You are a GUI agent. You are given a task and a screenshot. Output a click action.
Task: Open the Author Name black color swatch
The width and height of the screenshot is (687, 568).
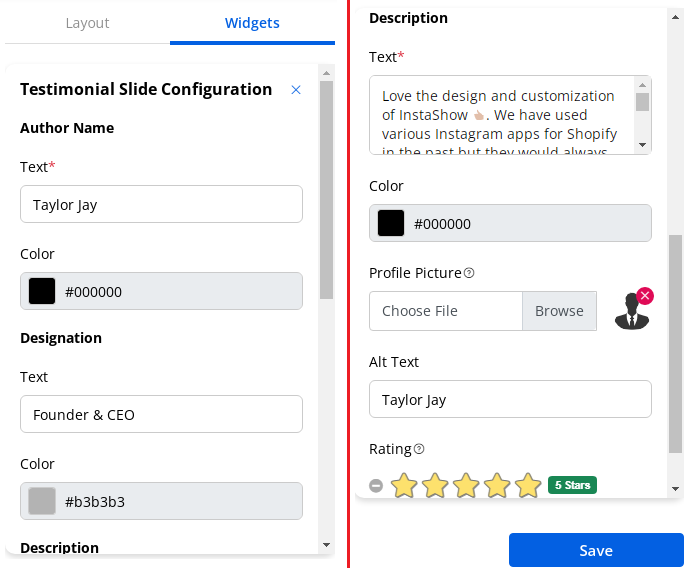pyautogui.click(x=42, y=292)
